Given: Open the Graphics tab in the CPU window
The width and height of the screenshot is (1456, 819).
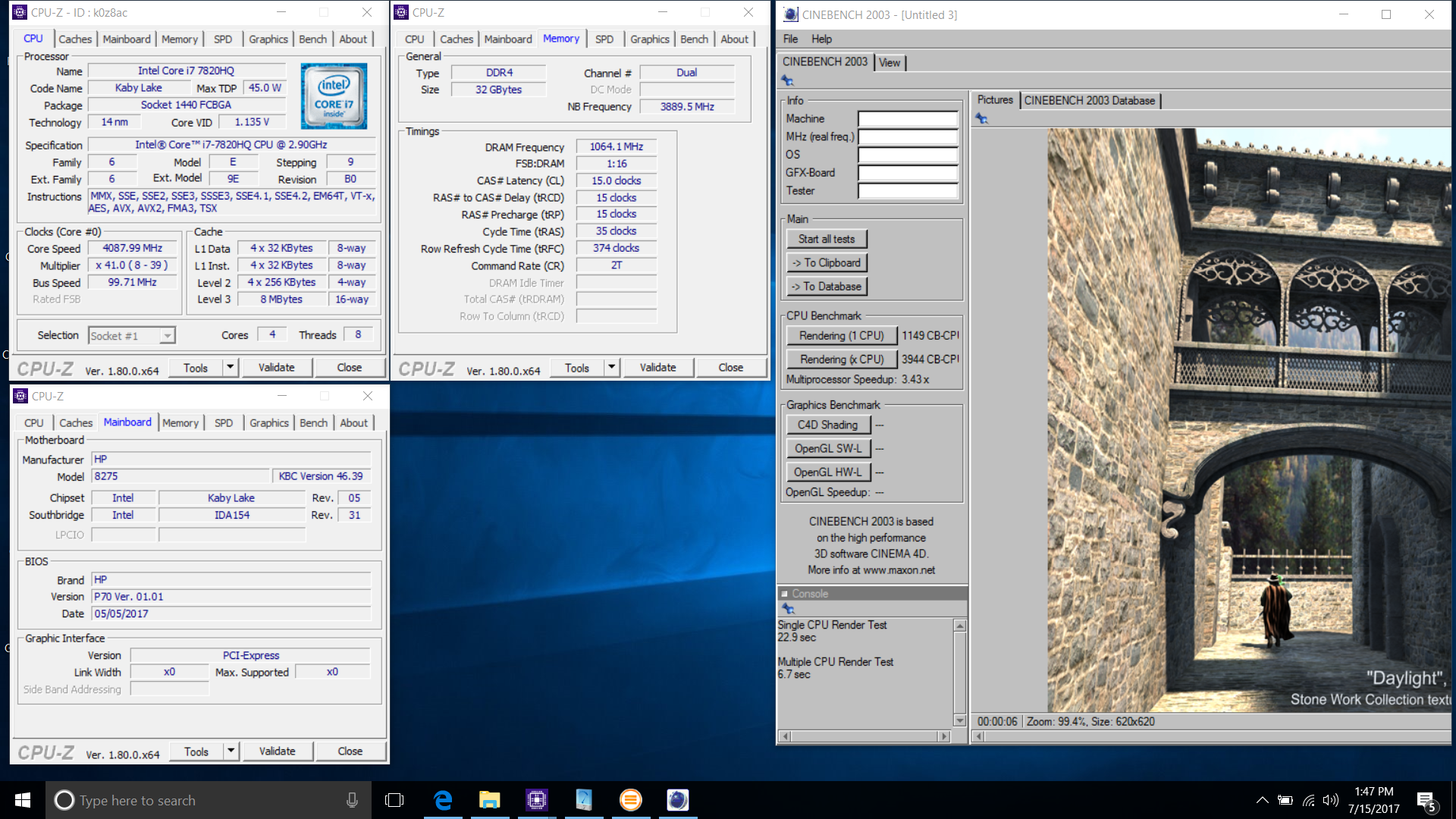Looking at the screenshot, I should [268, 39].
